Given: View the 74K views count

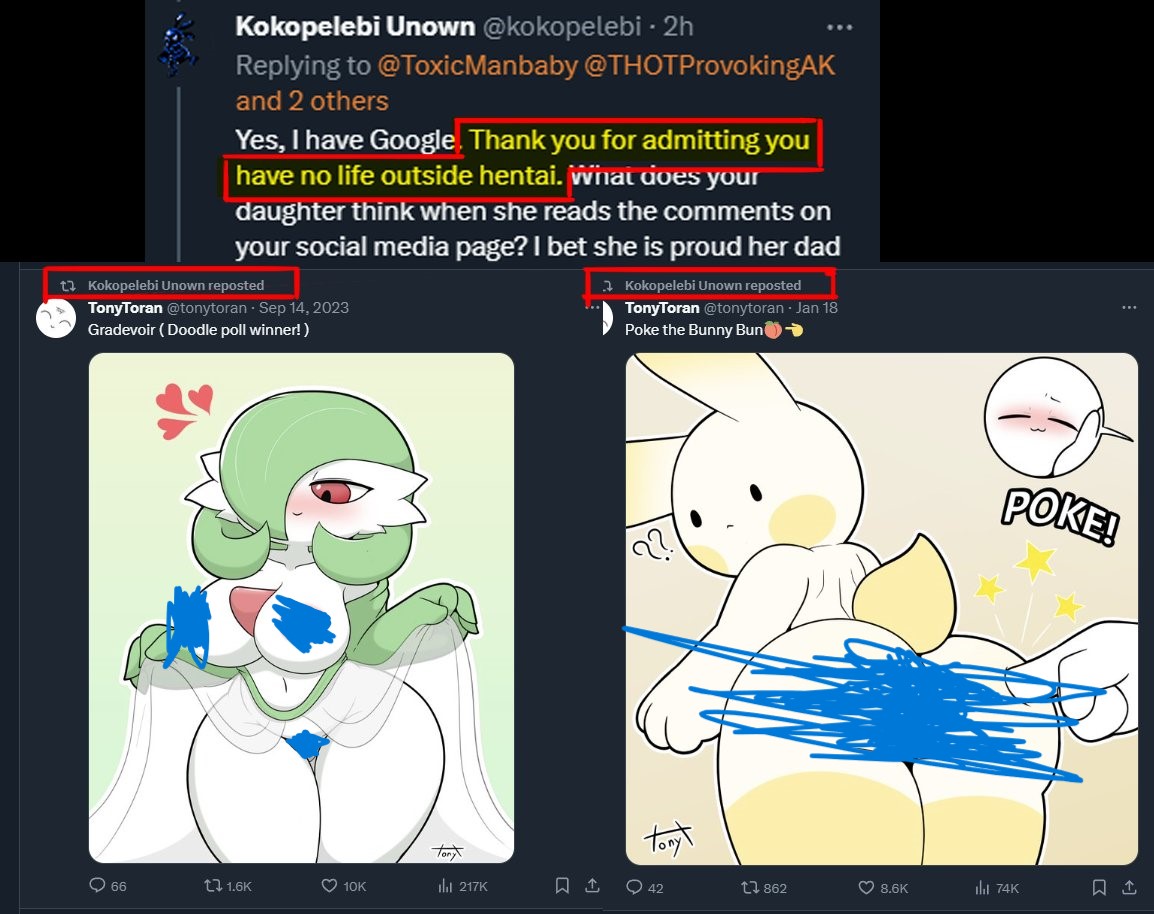Looking at the screenshot, I should (x=997, y=887).
